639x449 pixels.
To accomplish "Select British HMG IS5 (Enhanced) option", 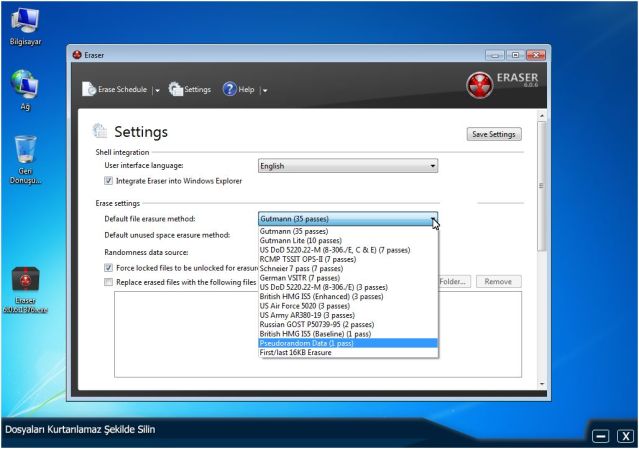I will tap(348, 296).
